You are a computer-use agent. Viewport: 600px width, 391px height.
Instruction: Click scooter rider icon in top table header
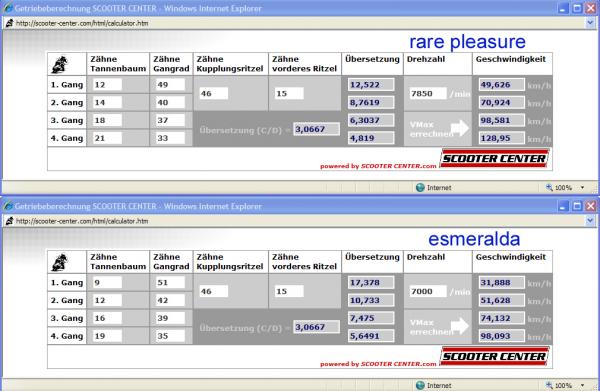tap(60, 64)
